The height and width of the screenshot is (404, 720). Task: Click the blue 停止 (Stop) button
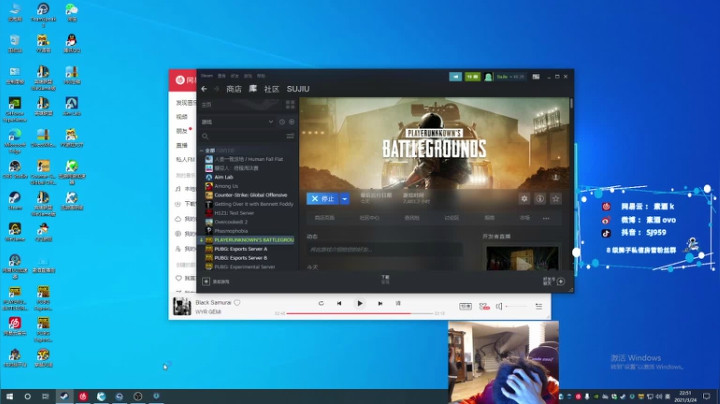(x=323, y=199)
